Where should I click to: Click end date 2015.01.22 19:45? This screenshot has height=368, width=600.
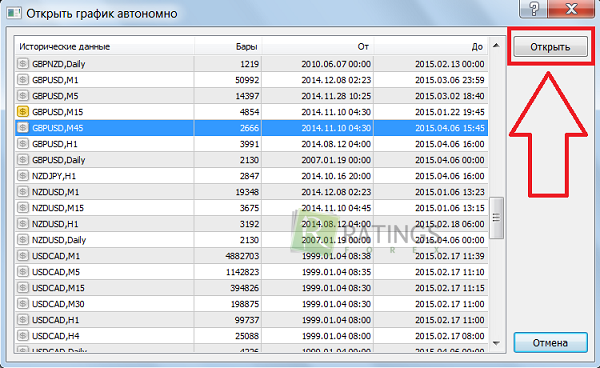pyautogui.click(x=450, y=112)
